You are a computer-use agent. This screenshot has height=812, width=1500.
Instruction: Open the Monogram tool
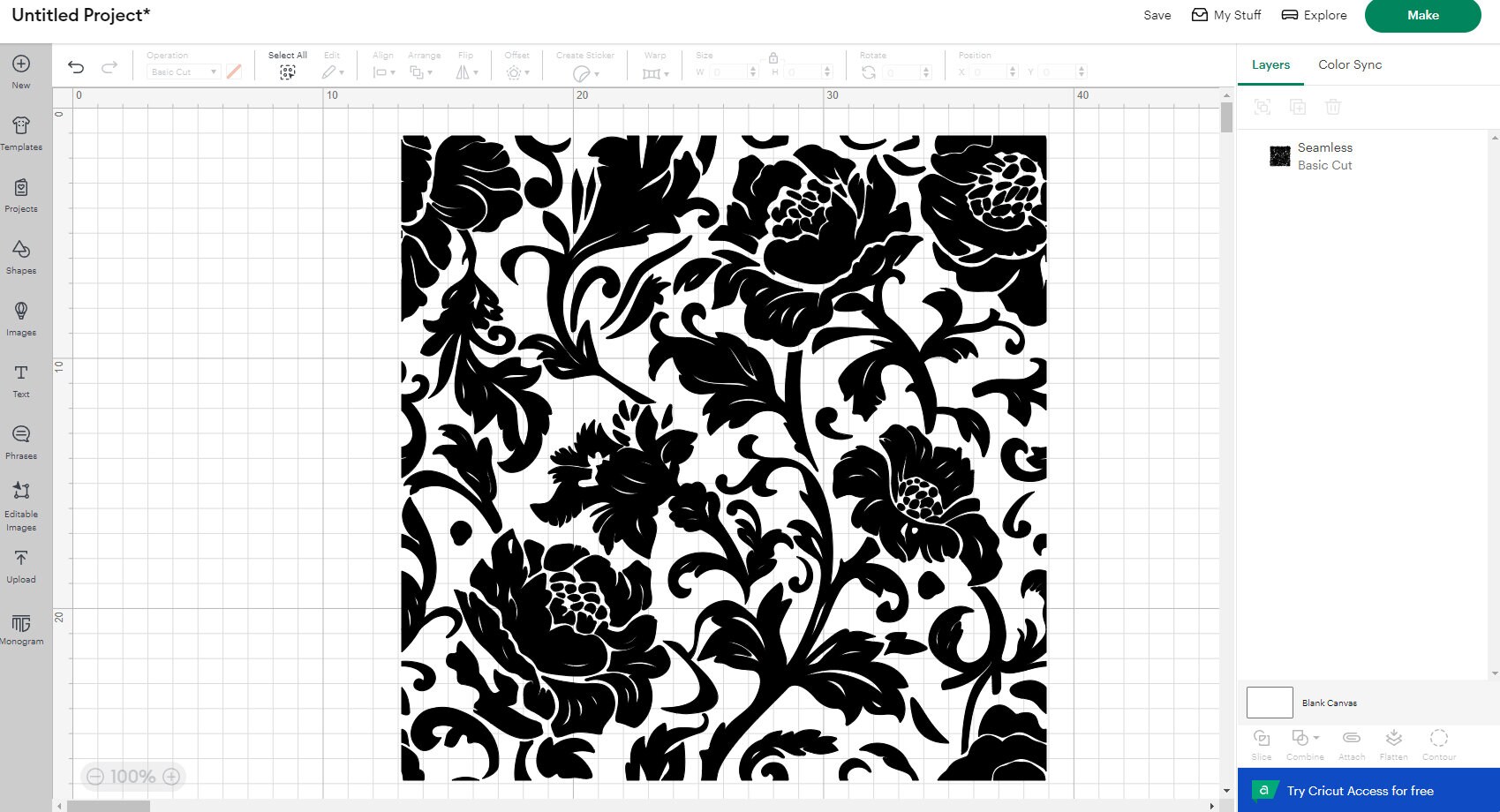pos(20,627)
